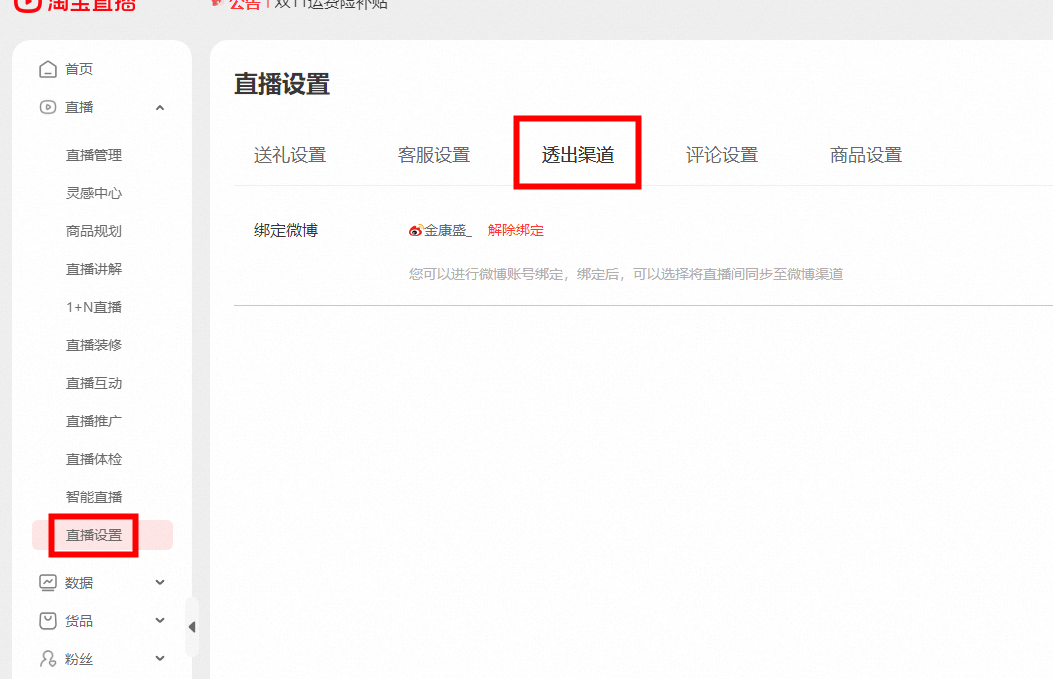Click the Taobao Live logo icon

pyautogui.click(x=28, y=5)
